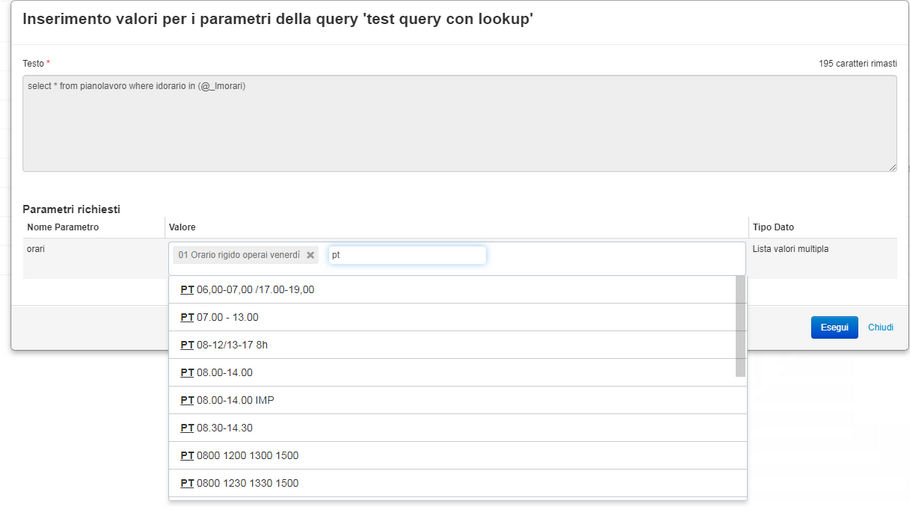The width and height of the screenshot is (910, 513).
Task: Click the 'Nome Parametro' column header
Action: click(x=63, y=228)
